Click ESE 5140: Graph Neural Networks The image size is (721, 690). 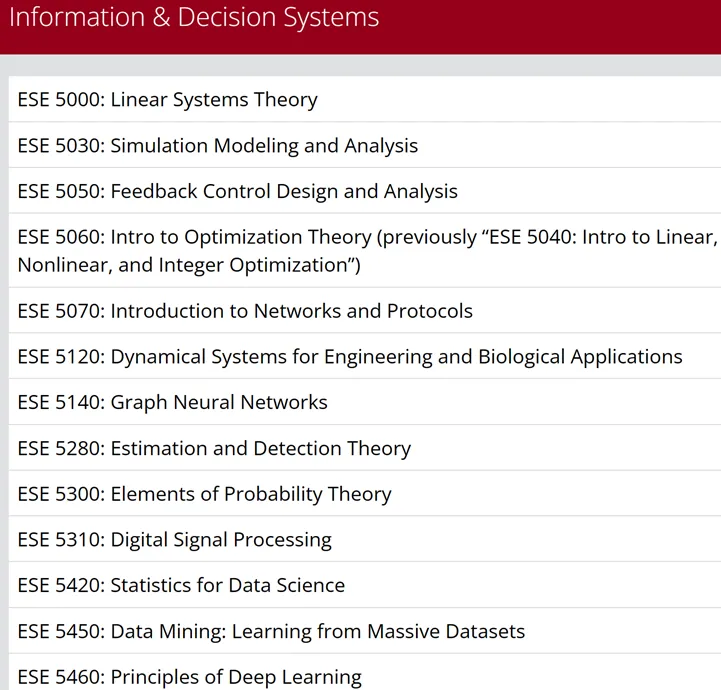[x=365, y=402]
